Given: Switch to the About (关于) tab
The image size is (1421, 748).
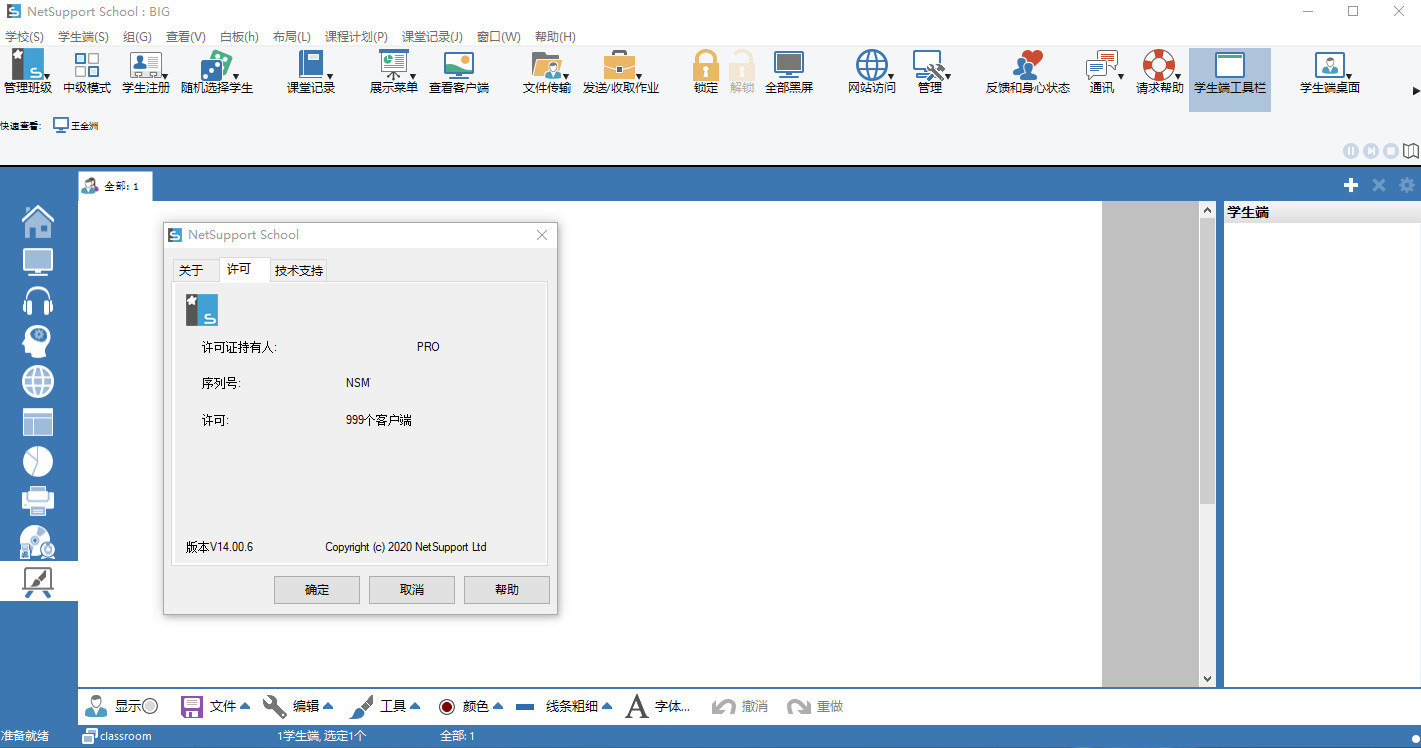Looking at the screenshot, I should [x=191, y=271].
